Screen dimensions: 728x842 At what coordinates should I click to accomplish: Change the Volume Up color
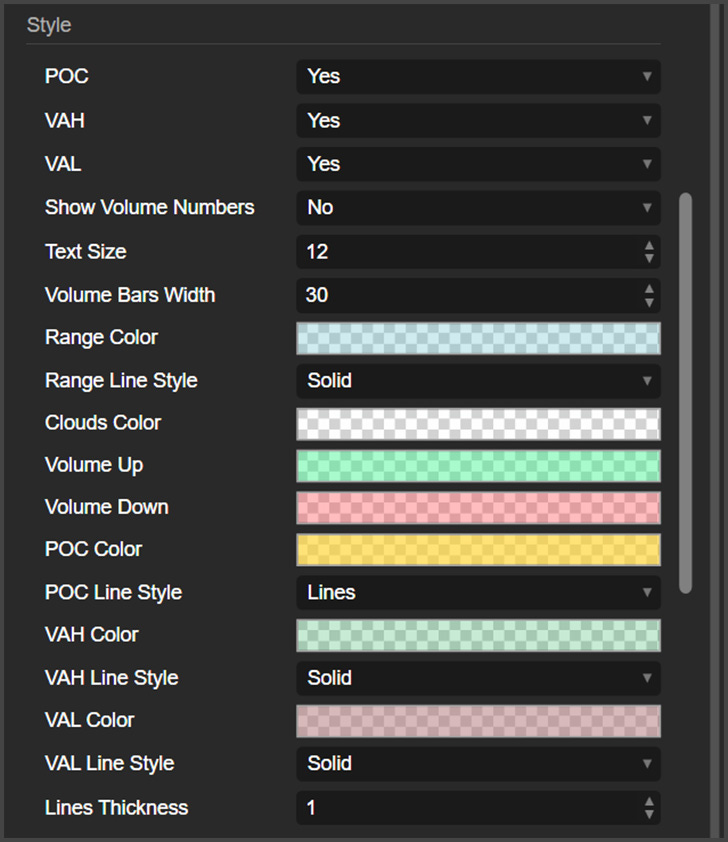[x=478, y=465]
